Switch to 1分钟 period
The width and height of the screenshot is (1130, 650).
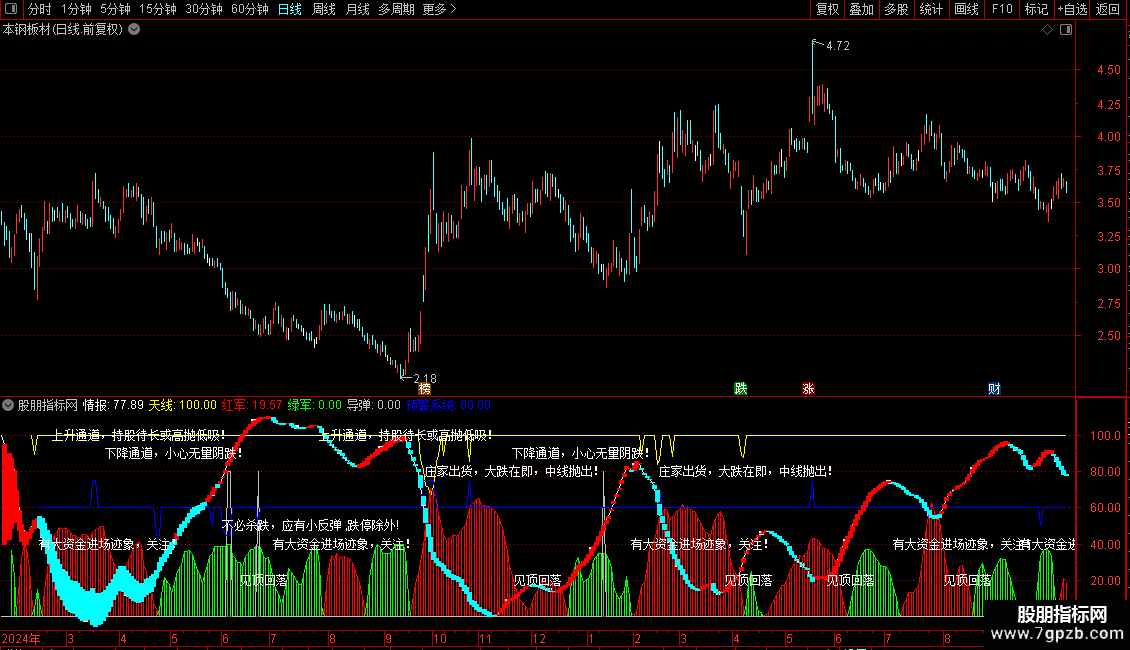76,9
